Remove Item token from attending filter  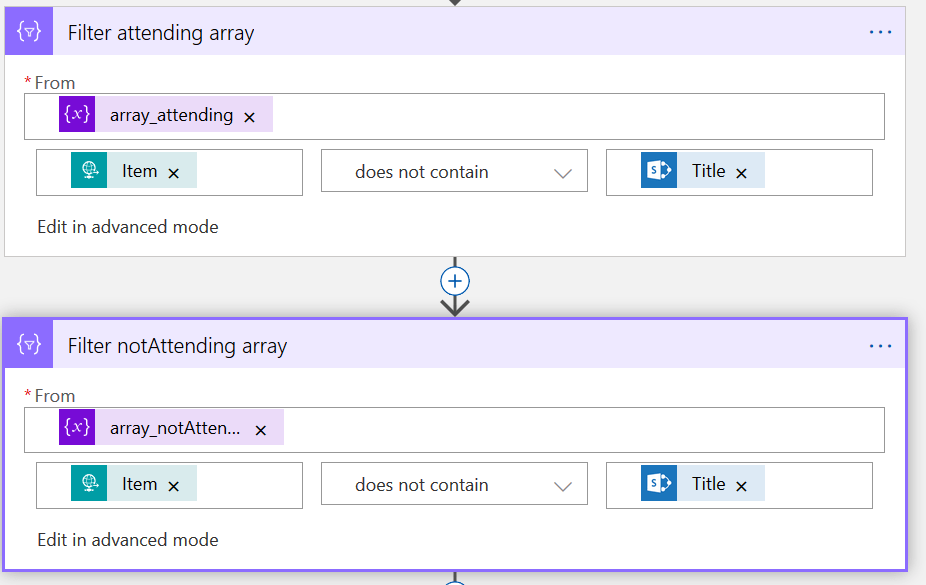(174, 173)
